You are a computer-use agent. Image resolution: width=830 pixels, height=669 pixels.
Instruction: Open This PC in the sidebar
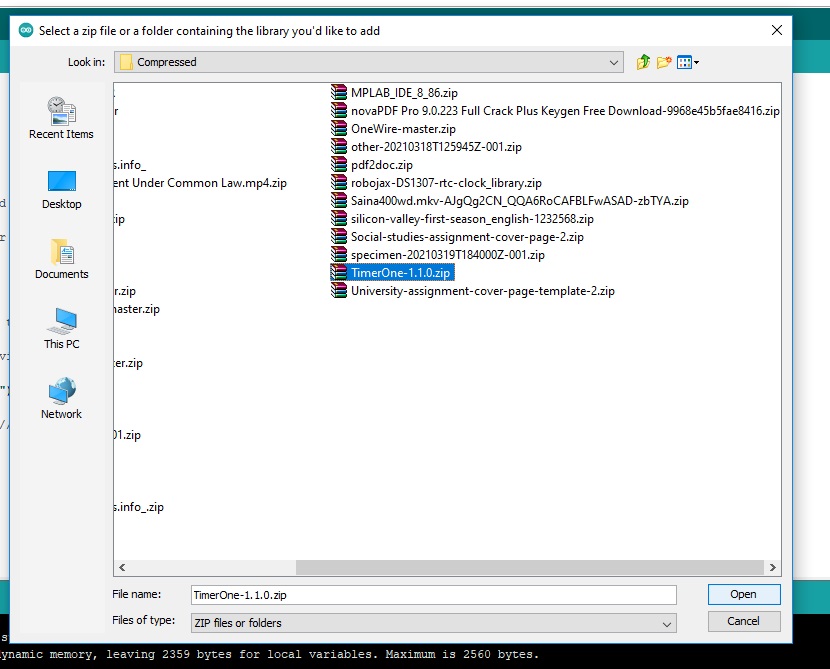tap(61, 329)
